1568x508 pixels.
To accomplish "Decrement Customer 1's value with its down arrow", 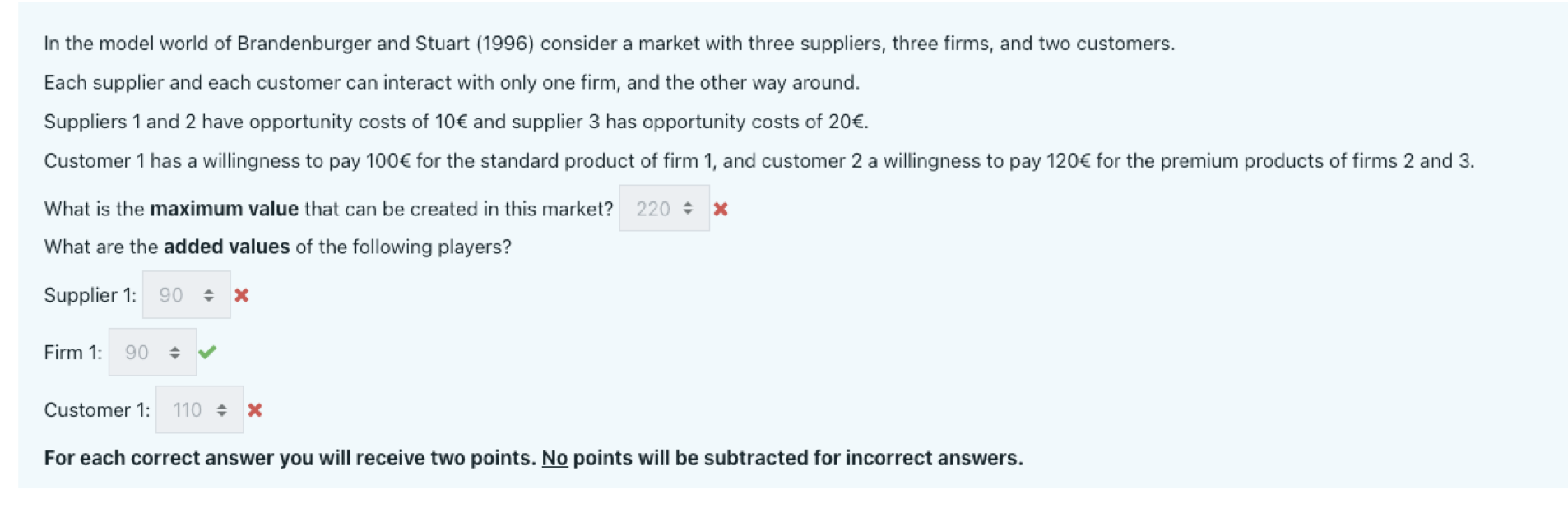I will [x=220, y=414].
